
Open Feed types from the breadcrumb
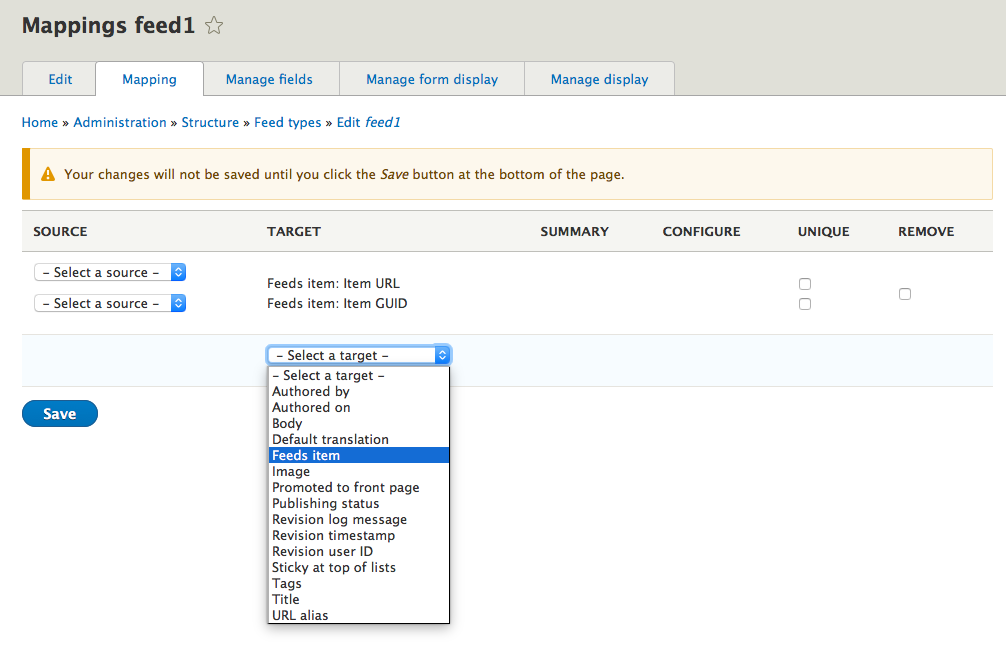[x=287, y=122]
